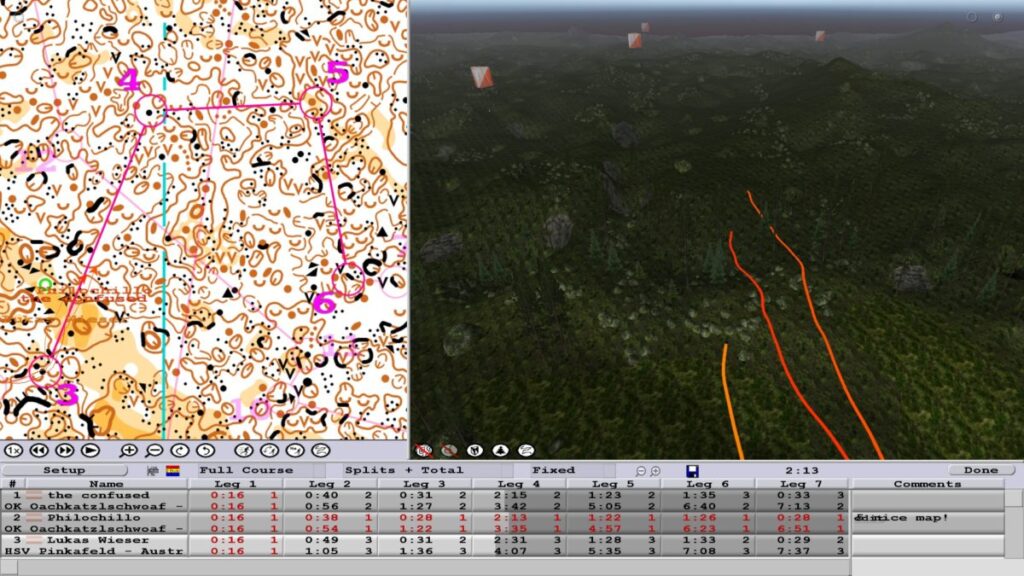Start replay with the play button
1024x576 pixels.
pyautogui.click(x=90, y=451)
